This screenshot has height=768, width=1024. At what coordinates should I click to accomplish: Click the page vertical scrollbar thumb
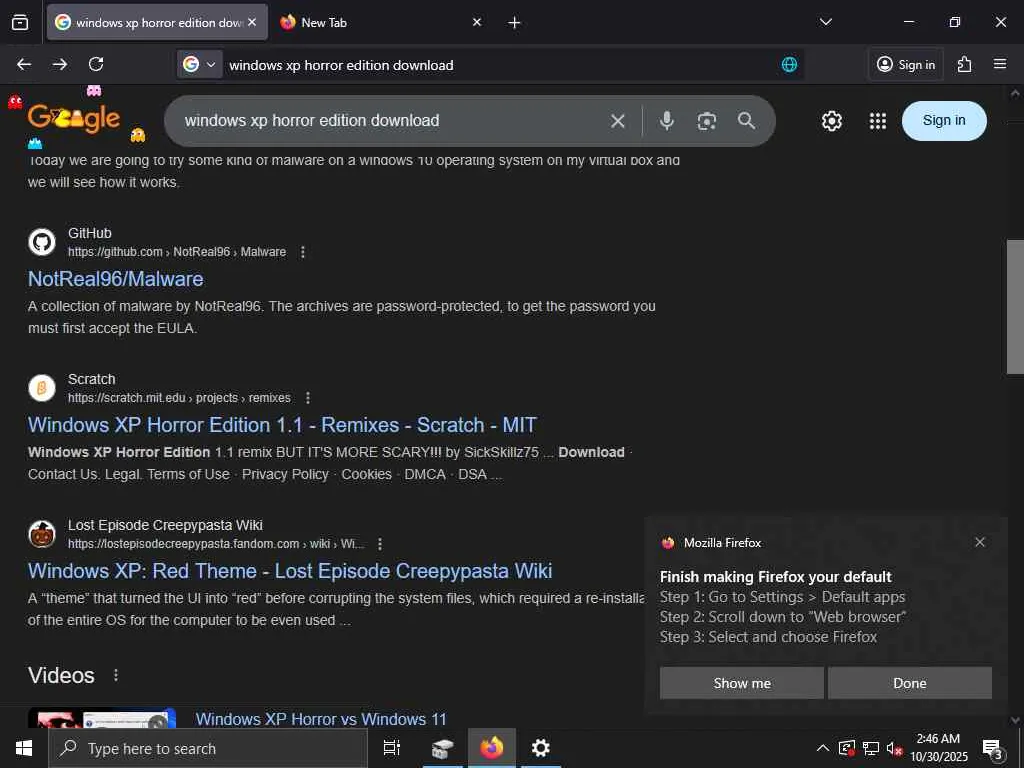pyautogui.click(x=1015, y=307)
